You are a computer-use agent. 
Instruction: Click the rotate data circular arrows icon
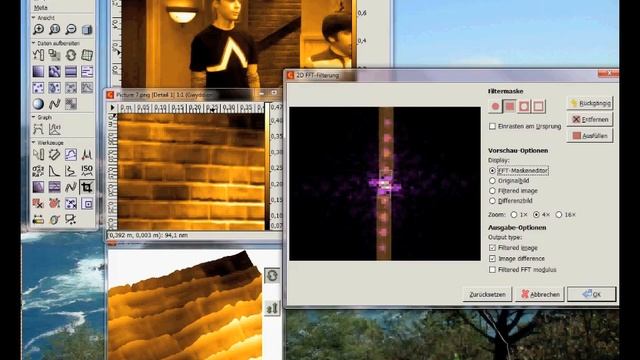[x=71, y=55]
